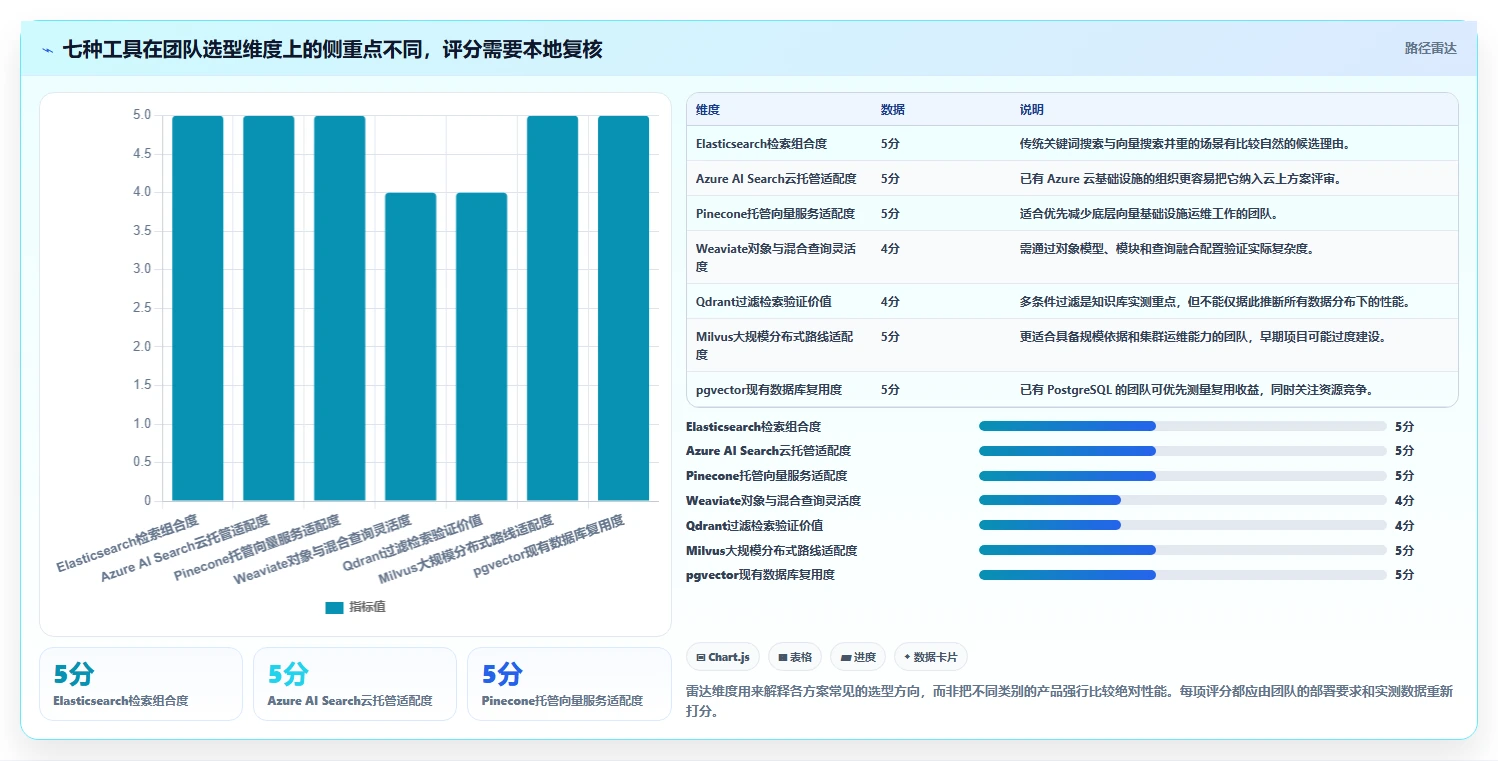Click the Elasticsearch检索组合度 progress bar
The height and width of the screenshot is (761, 1498).
point(1183,426)
